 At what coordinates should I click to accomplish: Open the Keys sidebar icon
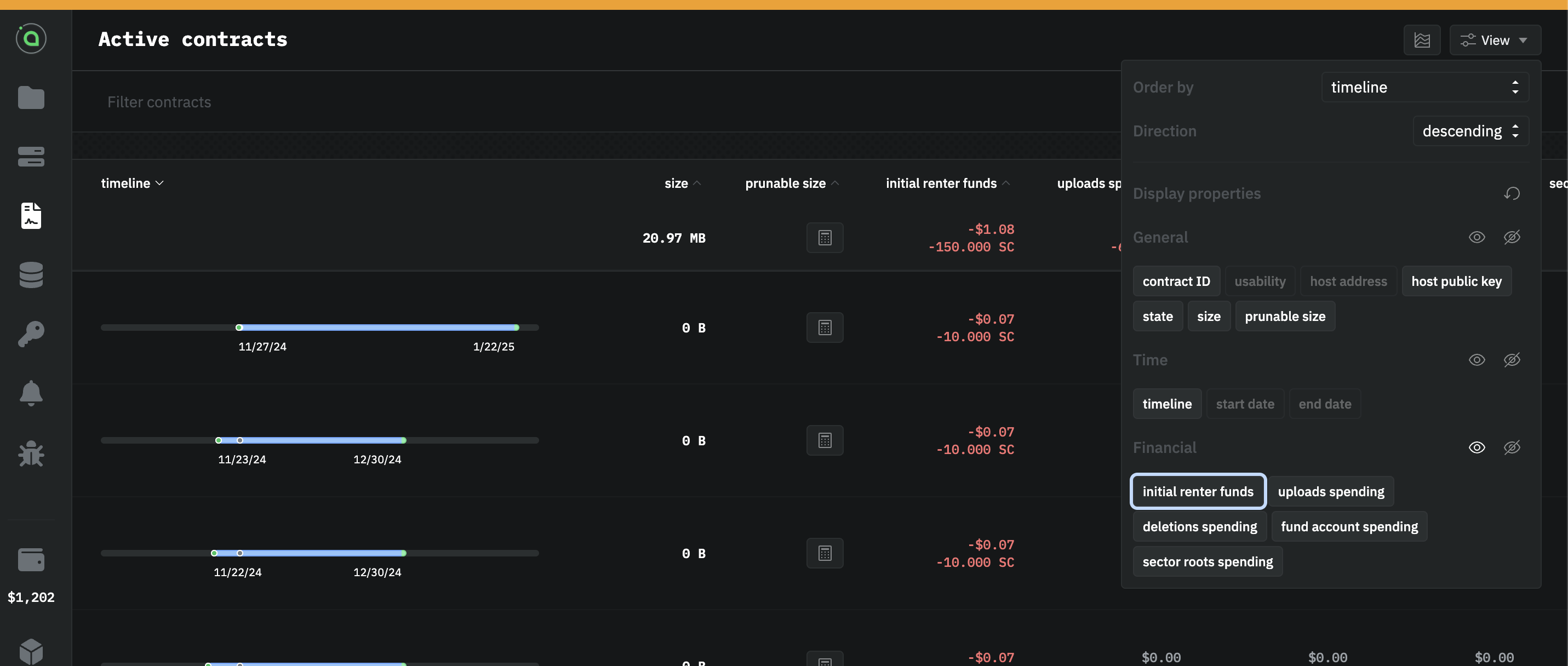31,334
